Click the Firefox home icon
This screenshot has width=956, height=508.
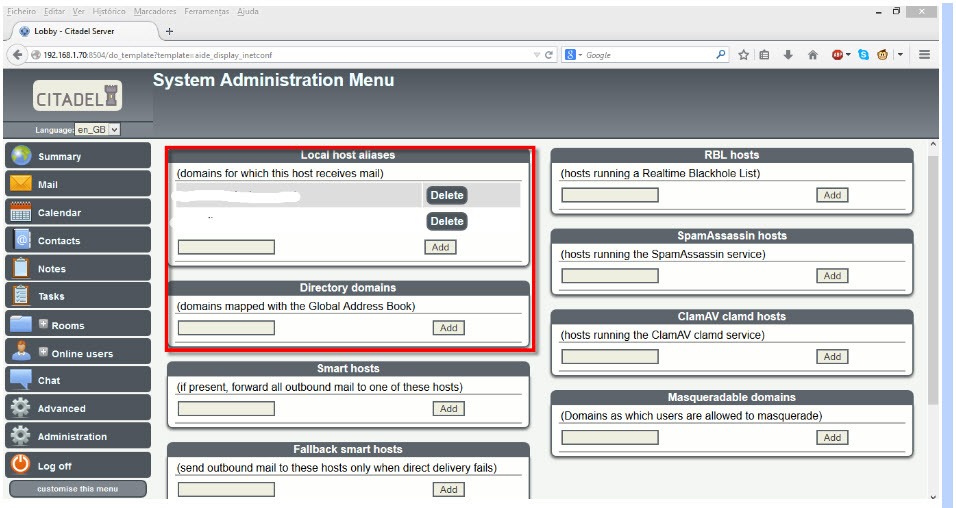pos(812,55)
